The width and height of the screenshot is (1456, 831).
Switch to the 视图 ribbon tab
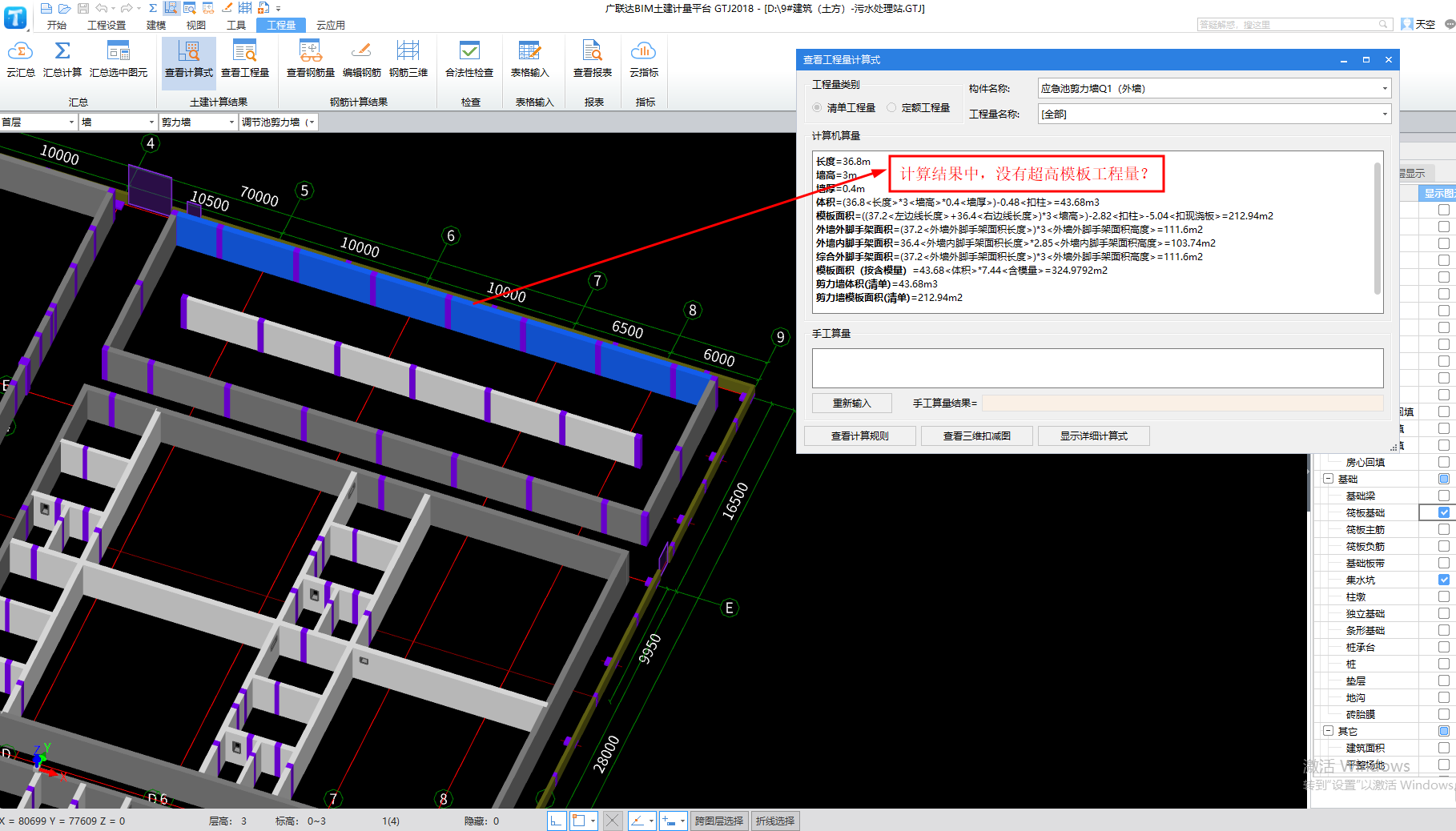[196, 25]
